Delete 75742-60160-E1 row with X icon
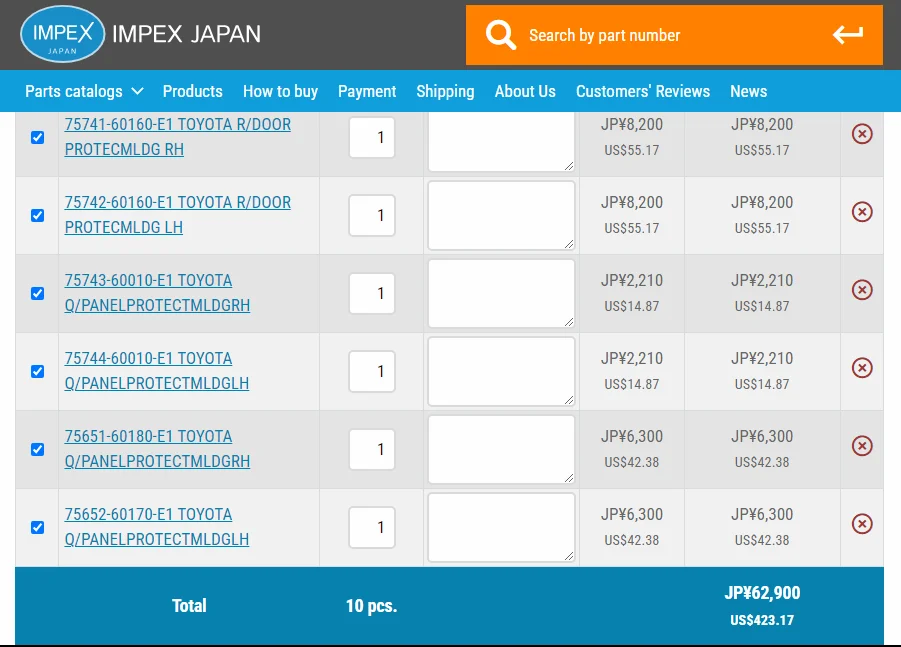Image resolution: width=901 pixels, height=647 pixels. tap(861, 212)
